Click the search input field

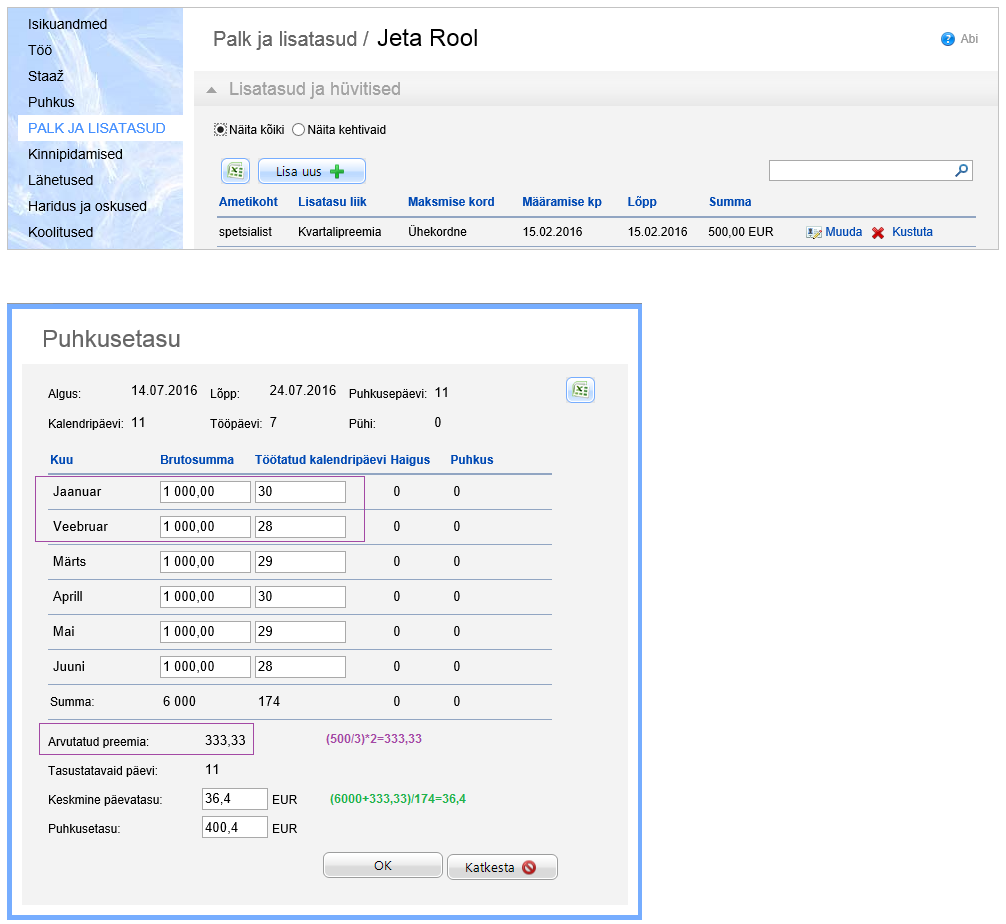pyautogui.click(x=871, y=170)
